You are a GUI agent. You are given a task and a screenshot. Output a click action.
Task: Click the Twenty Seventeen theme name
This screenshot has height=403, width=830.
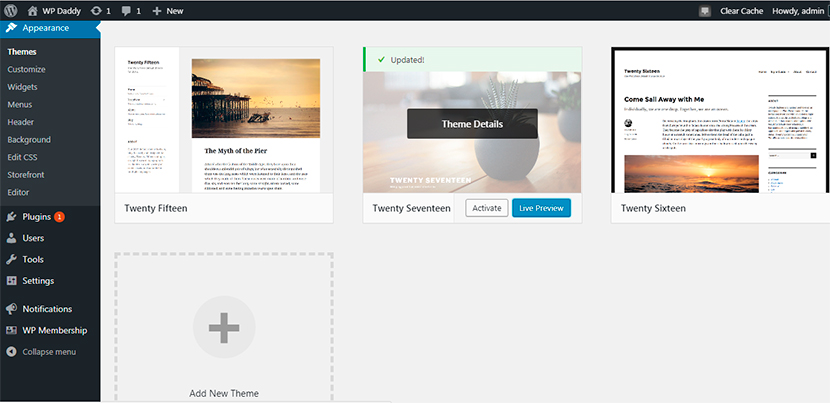[411, 208]
